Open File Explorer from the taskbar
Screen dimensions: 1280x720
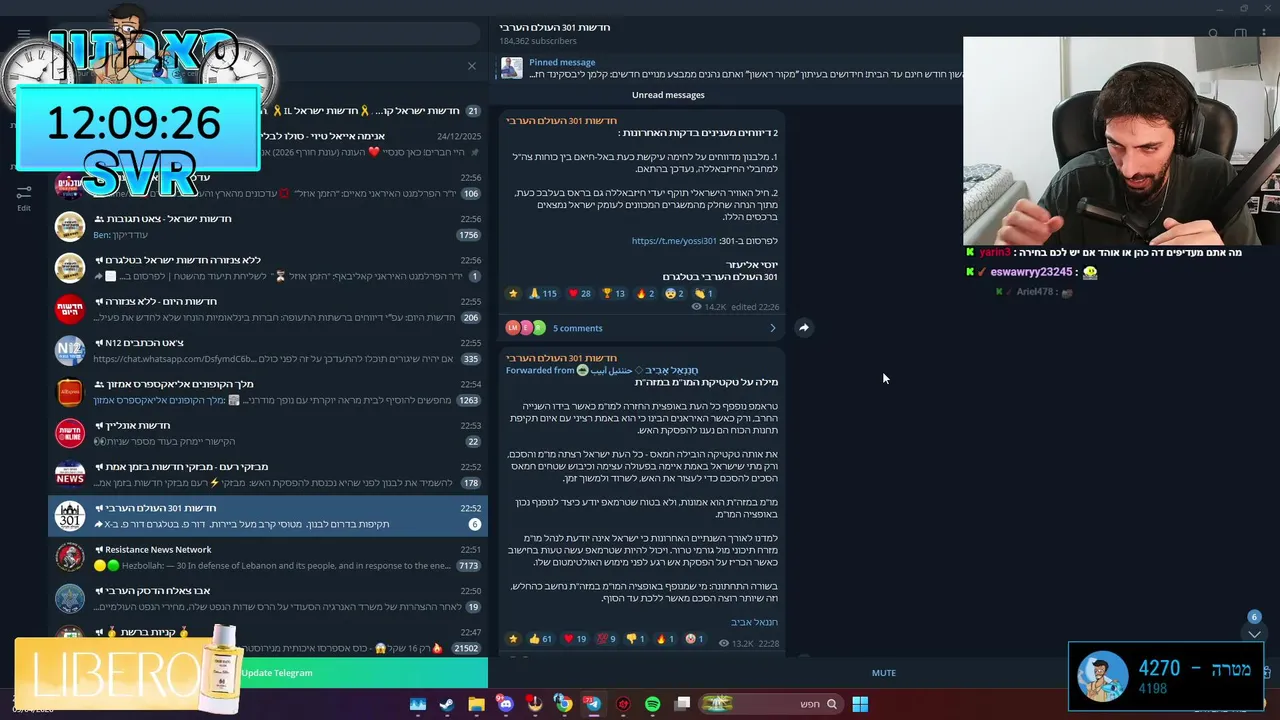476,704
